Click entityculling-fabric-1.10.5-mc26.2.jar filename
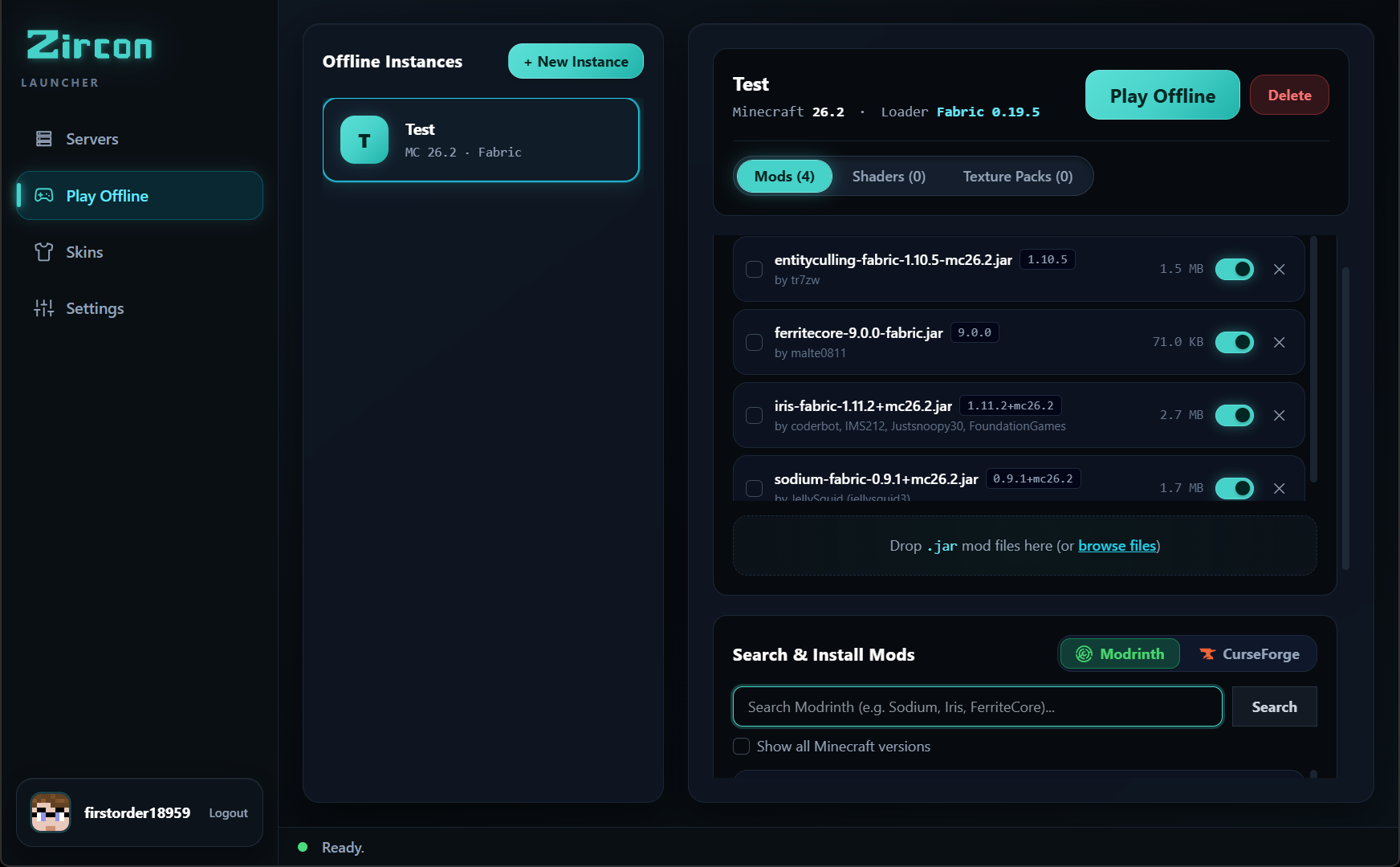This screenshot has height=867, width=1400. [x=893, y=260]
